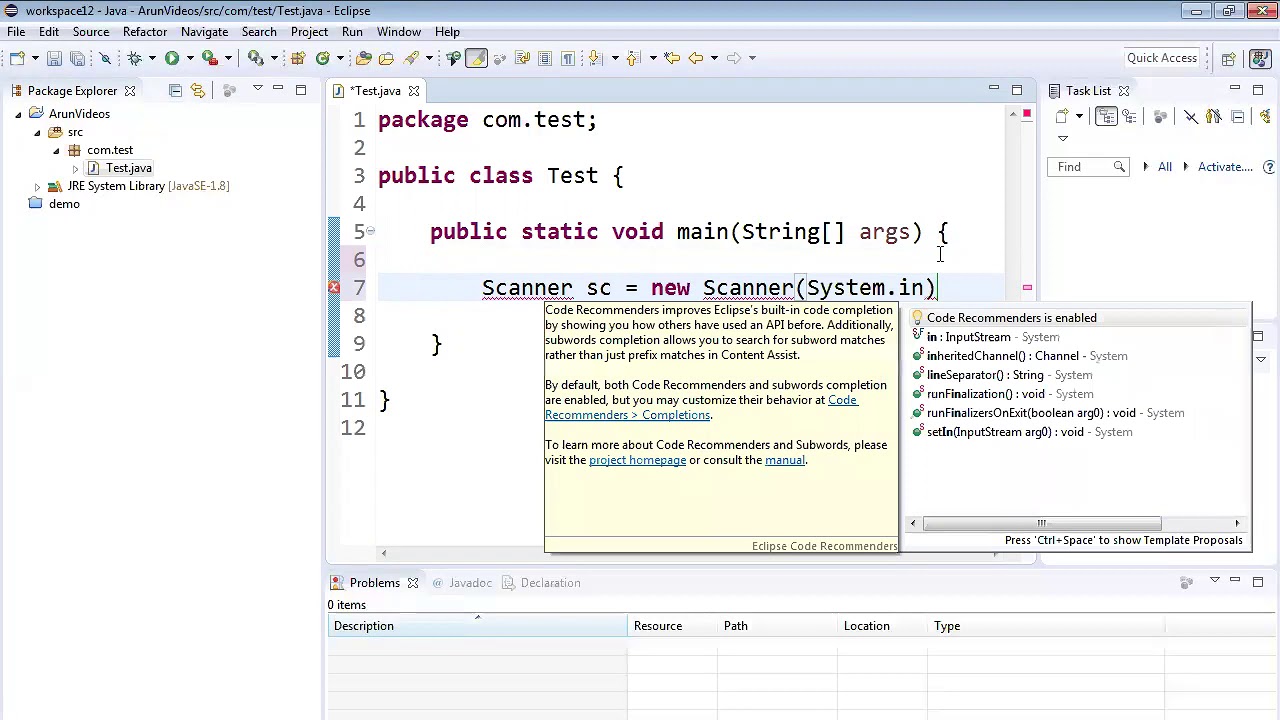Select the demo project in Package Explorer
Image resolution: width=1280 pixels, height=720 pixels.
coord(64,204)
